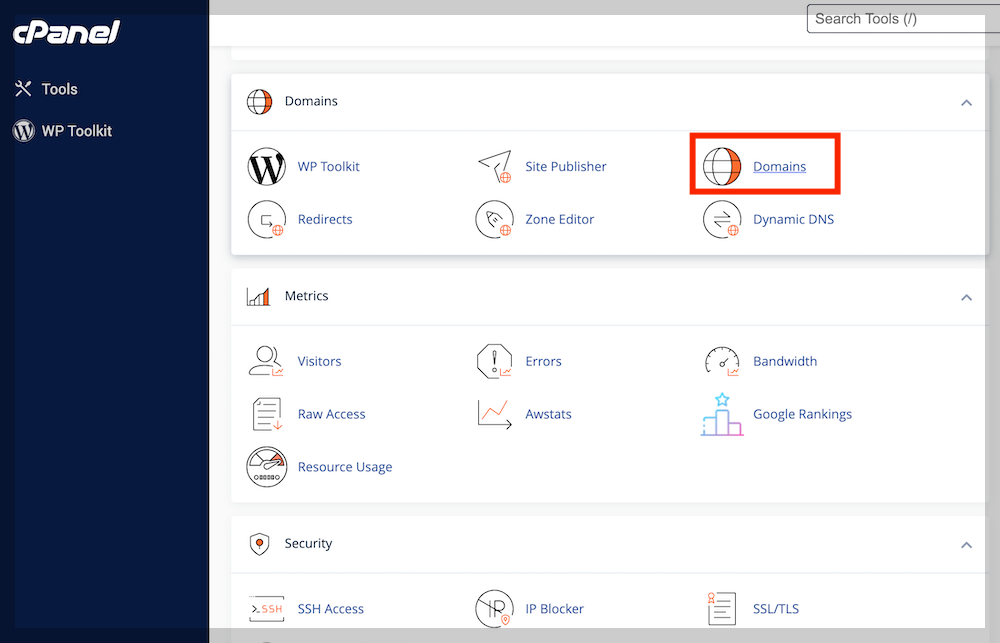Click the Raw Access document icon
This screenshot has height=643, width=1000.
click(x=267, y=414)
